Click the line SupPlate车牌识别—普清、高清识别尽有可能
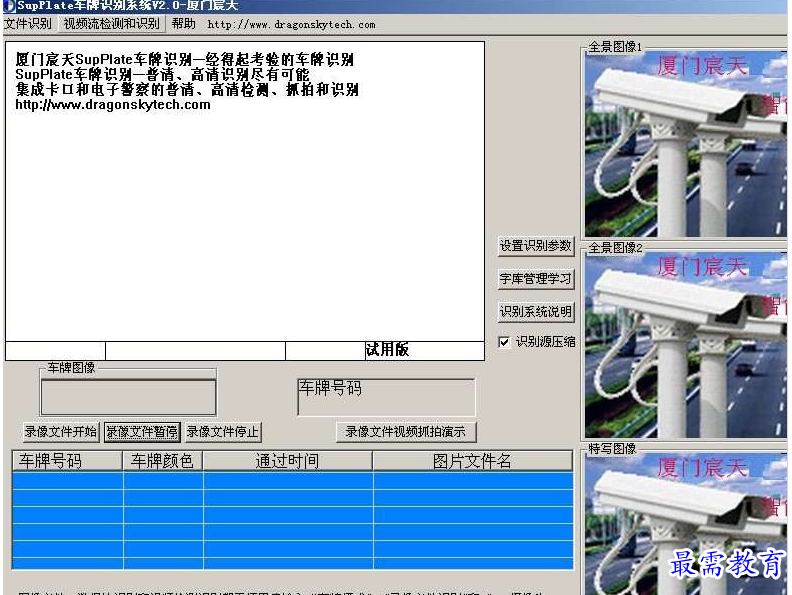 pos(162,75)
